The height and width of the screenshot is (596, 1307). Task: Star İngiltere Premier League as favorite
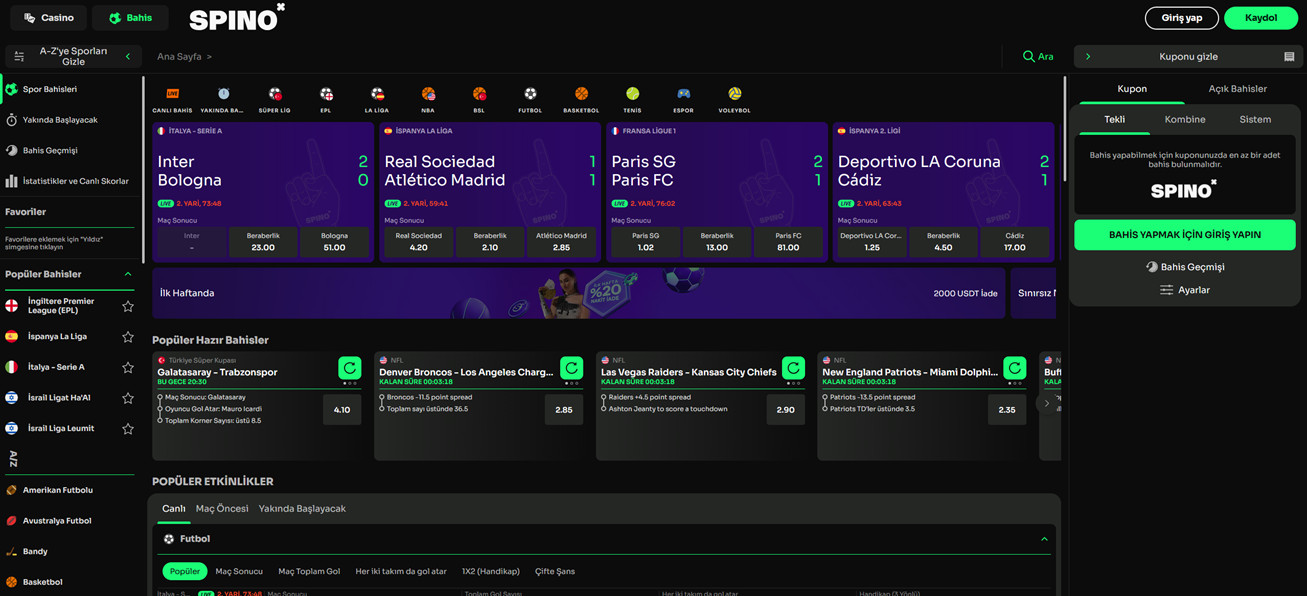[127, 307]
